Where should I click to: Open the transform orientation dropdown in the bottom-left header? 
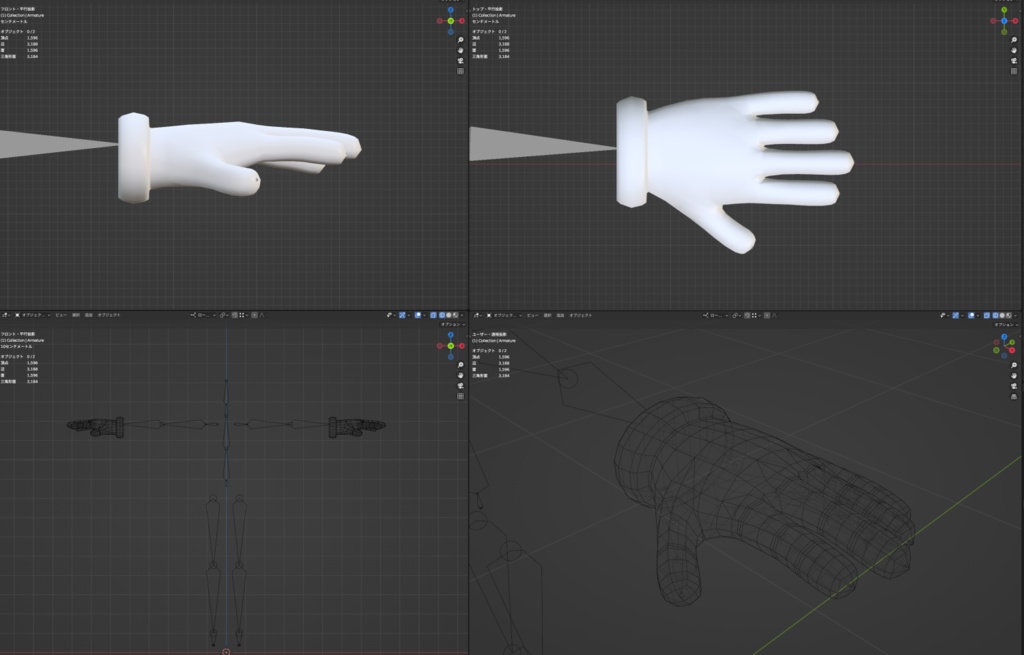[202, 315]
